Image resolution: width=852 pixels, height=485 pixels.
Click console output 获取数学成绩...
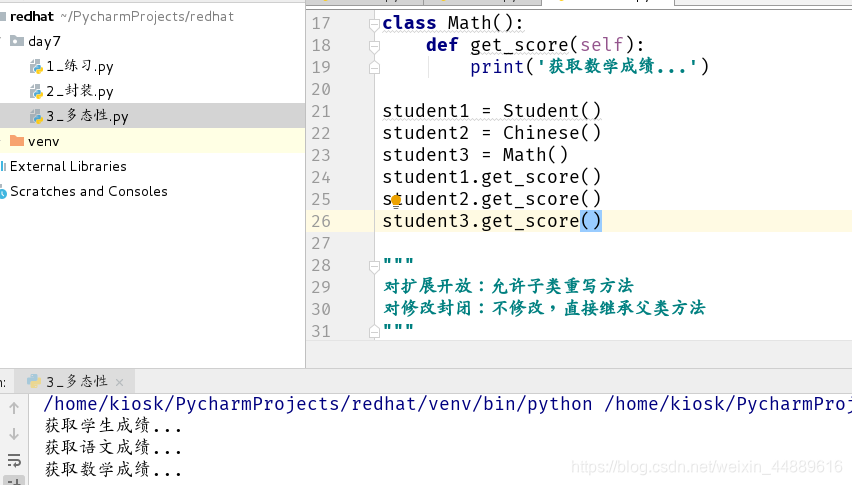click(113, 469)
